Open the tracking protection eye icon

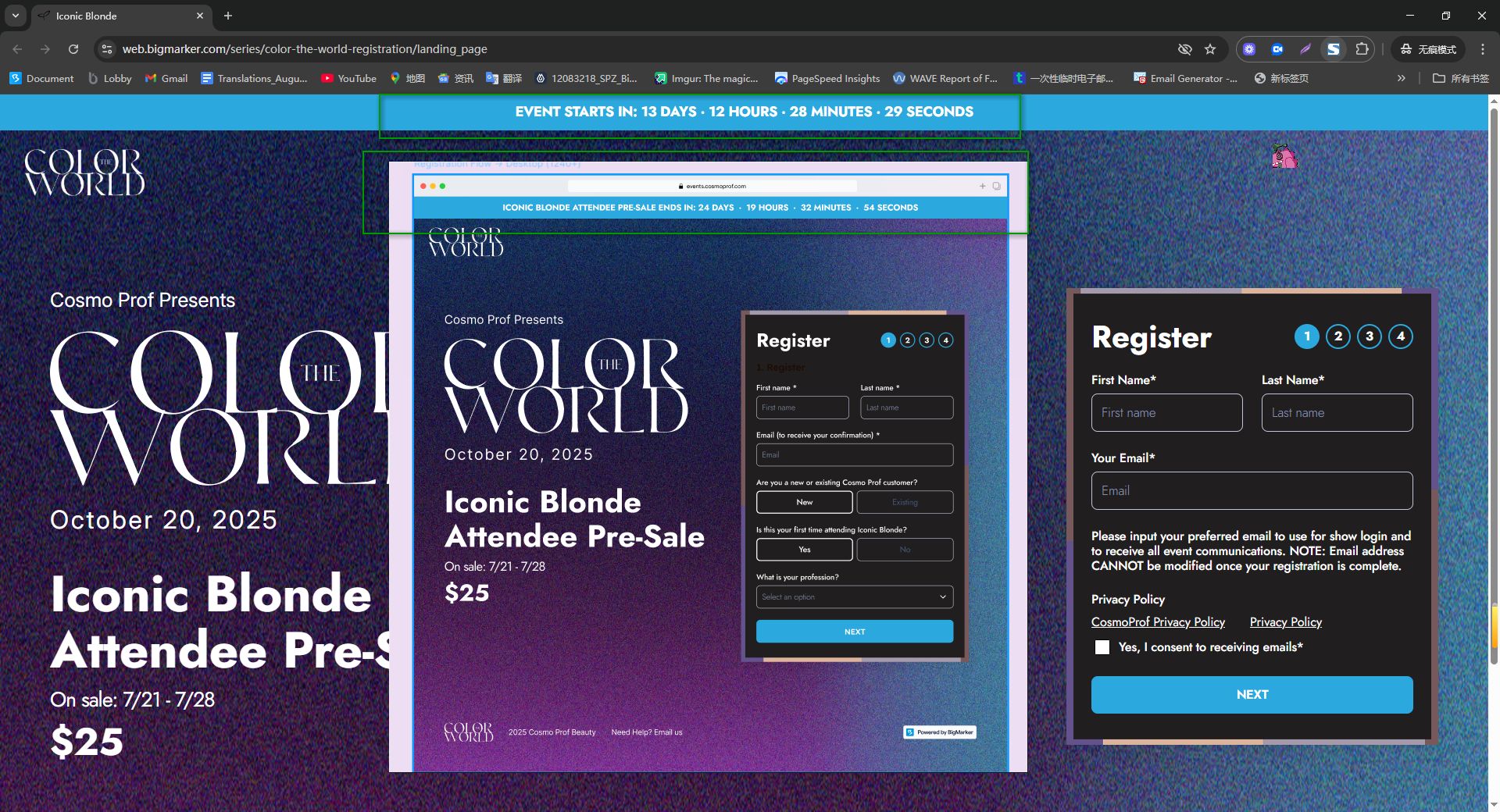tap(1185, 49)
